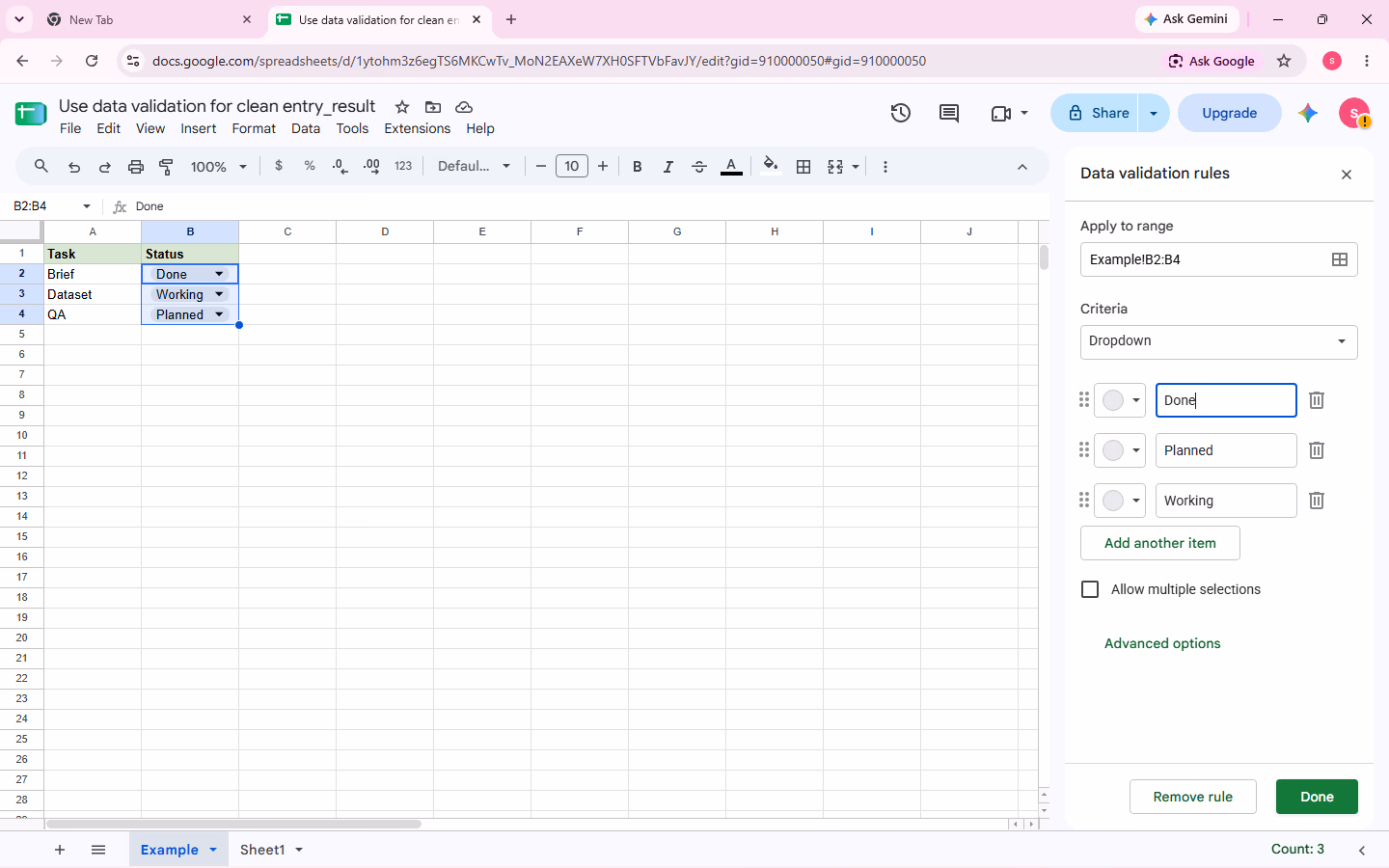Switch to the Sheet1 tab

click(262, 850)
